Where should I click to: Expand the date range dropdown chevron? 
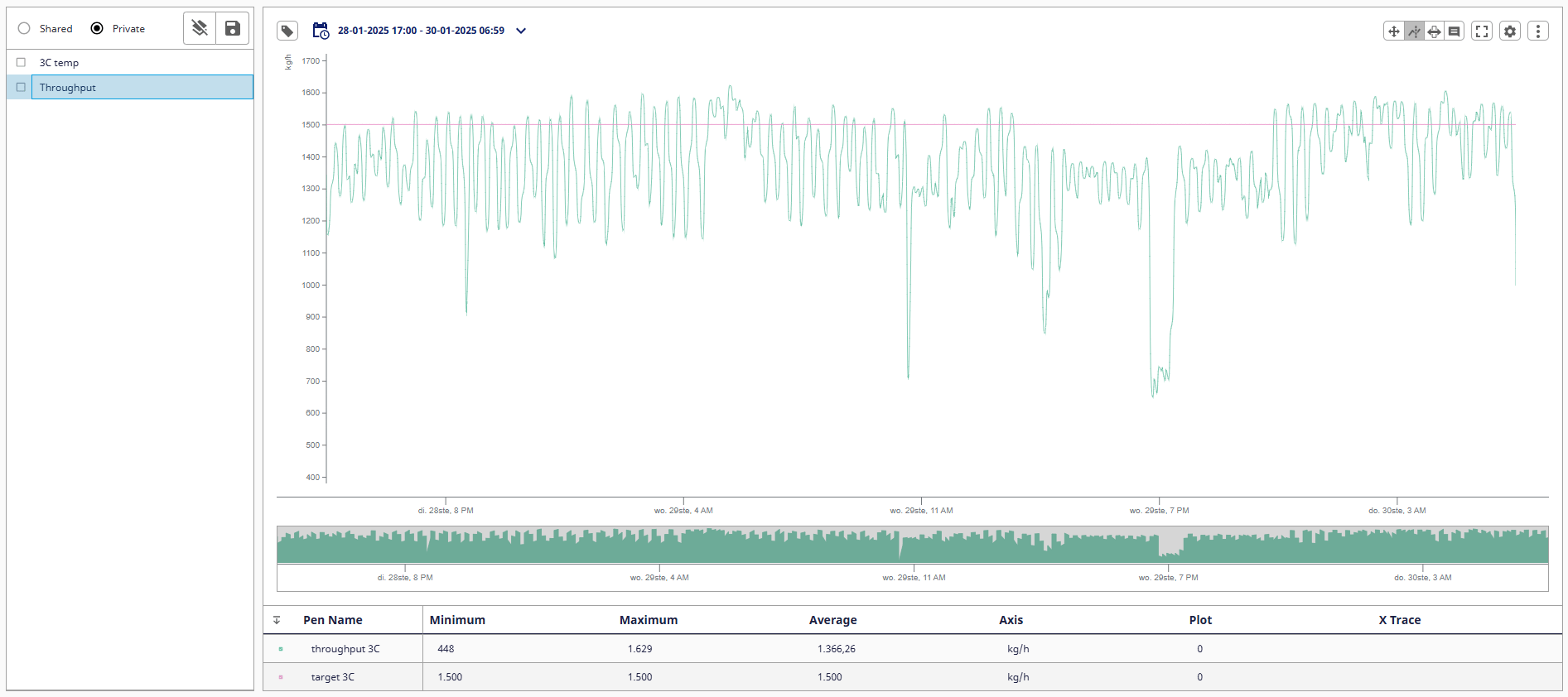521,31
